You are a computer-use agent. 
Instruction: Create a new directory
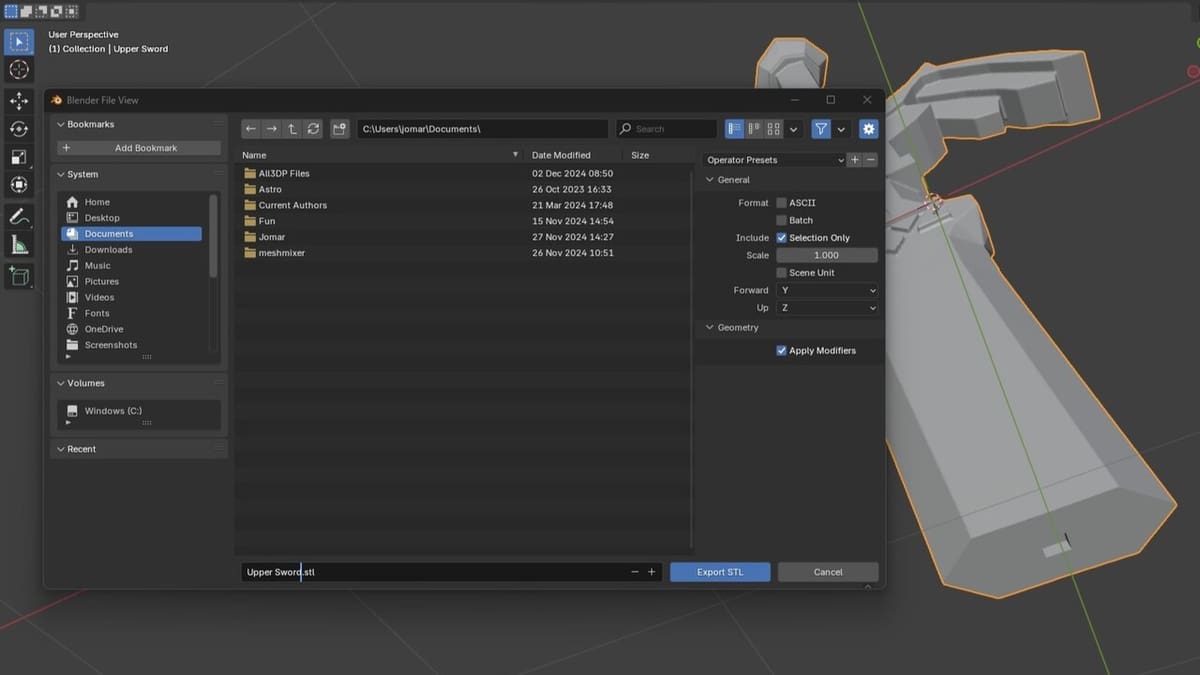(x=340, y=129)
